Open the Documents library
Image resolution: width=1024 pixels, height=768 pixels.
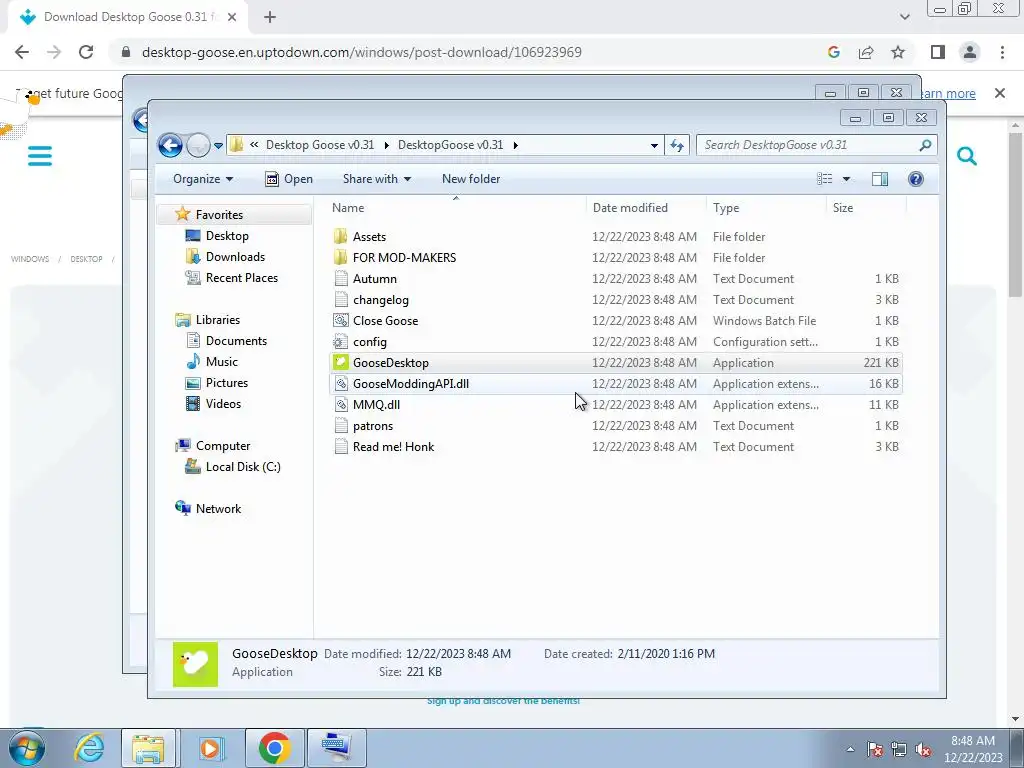pos(236,341)
